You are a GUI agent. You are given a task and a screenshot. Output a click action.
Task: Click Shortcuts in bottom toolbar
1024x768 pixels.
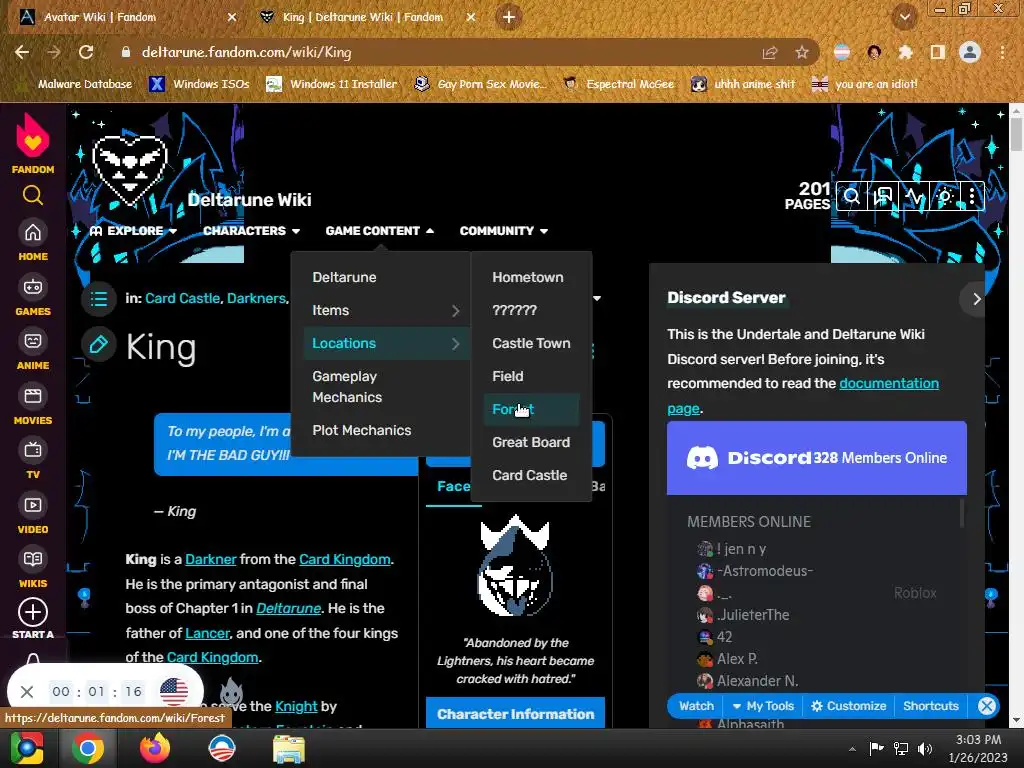931,706
